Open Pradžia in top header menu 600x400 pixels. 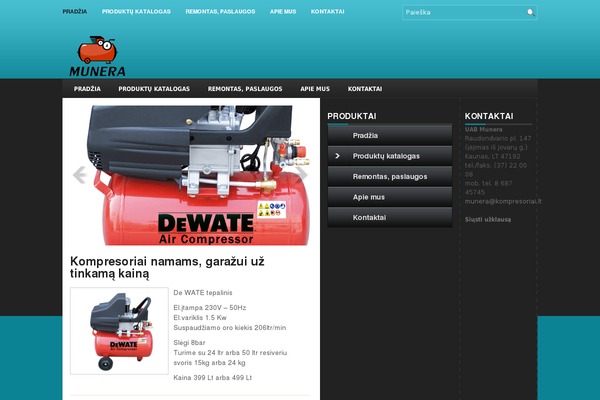(75, 11)
